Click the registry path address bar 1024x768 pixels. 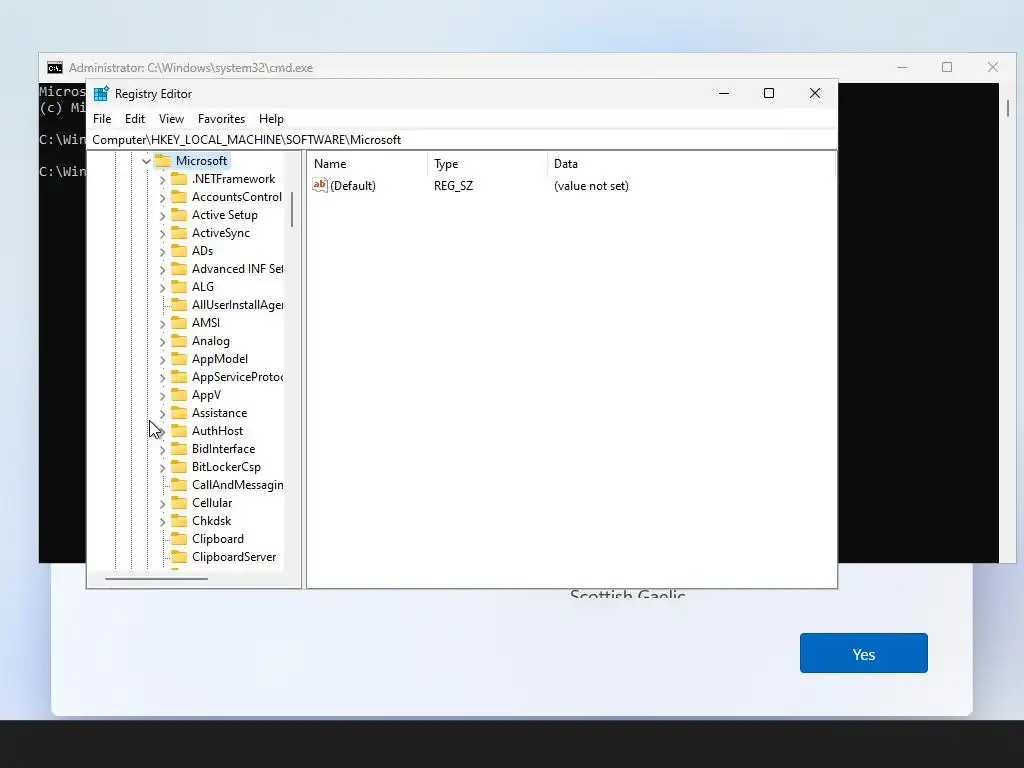coord(462,140)
